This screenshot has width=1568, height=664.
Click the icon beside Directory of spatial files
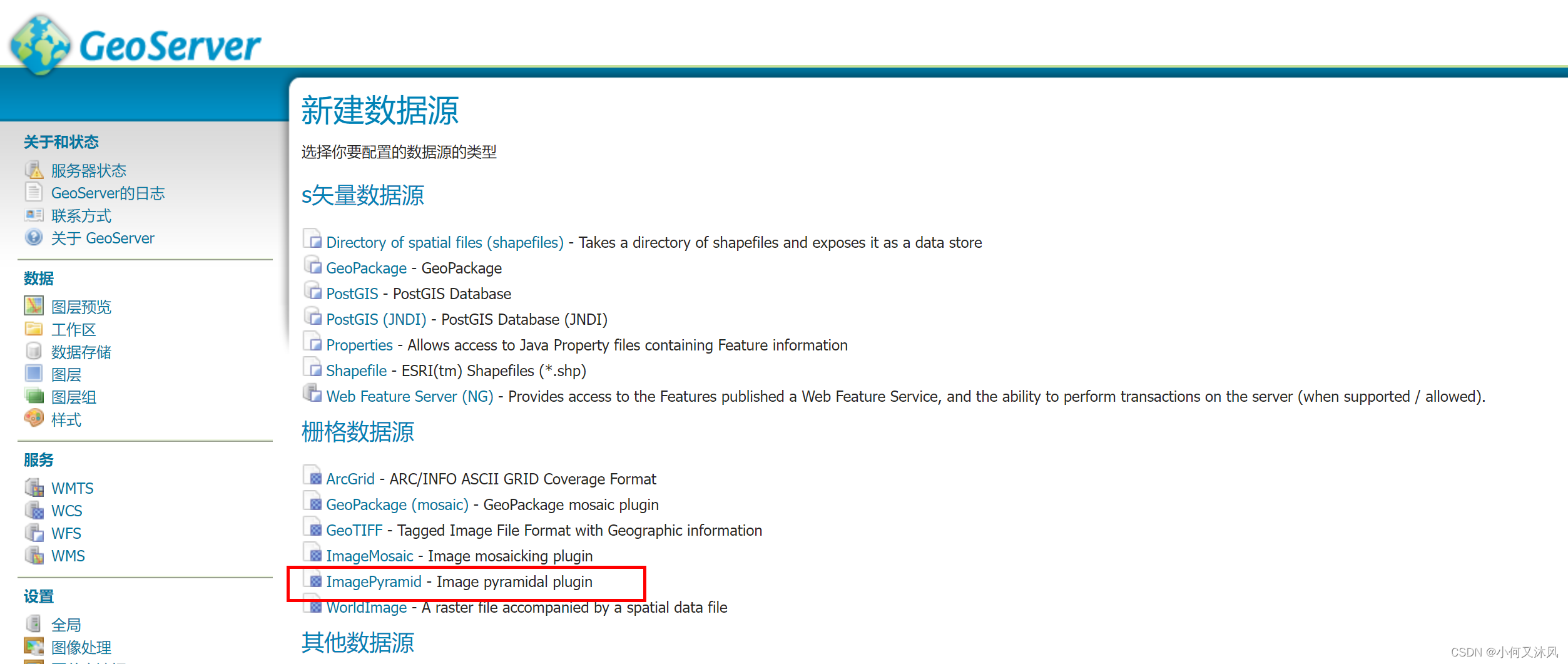pos(312,239)
